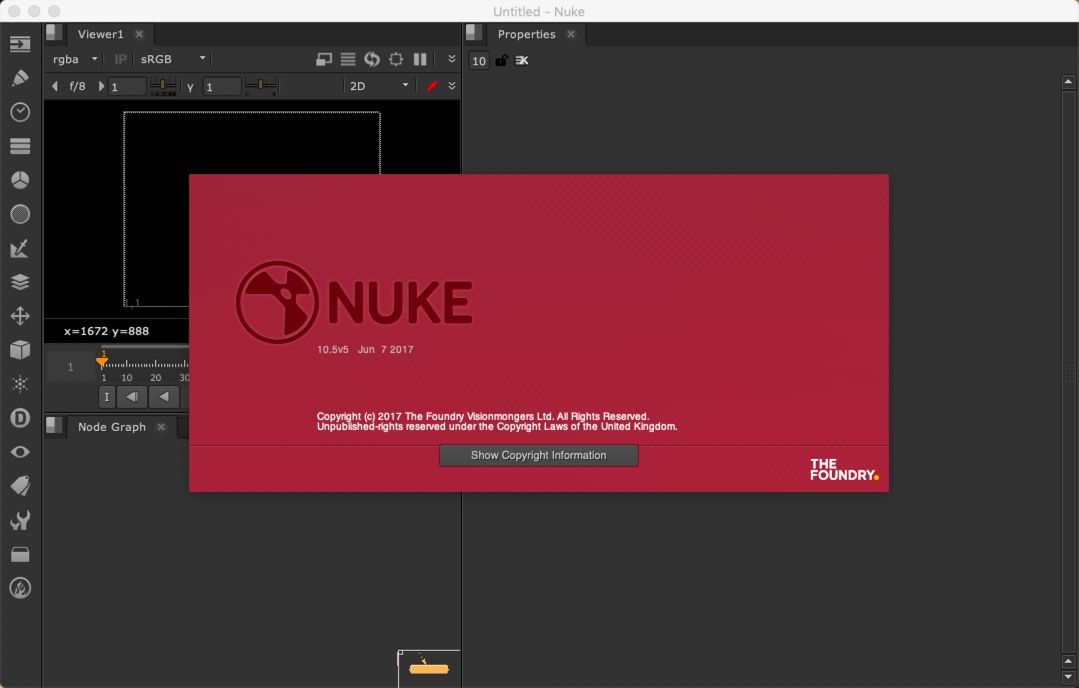Click Properties scrollbar bottom down arrow

pos(1068,677)
